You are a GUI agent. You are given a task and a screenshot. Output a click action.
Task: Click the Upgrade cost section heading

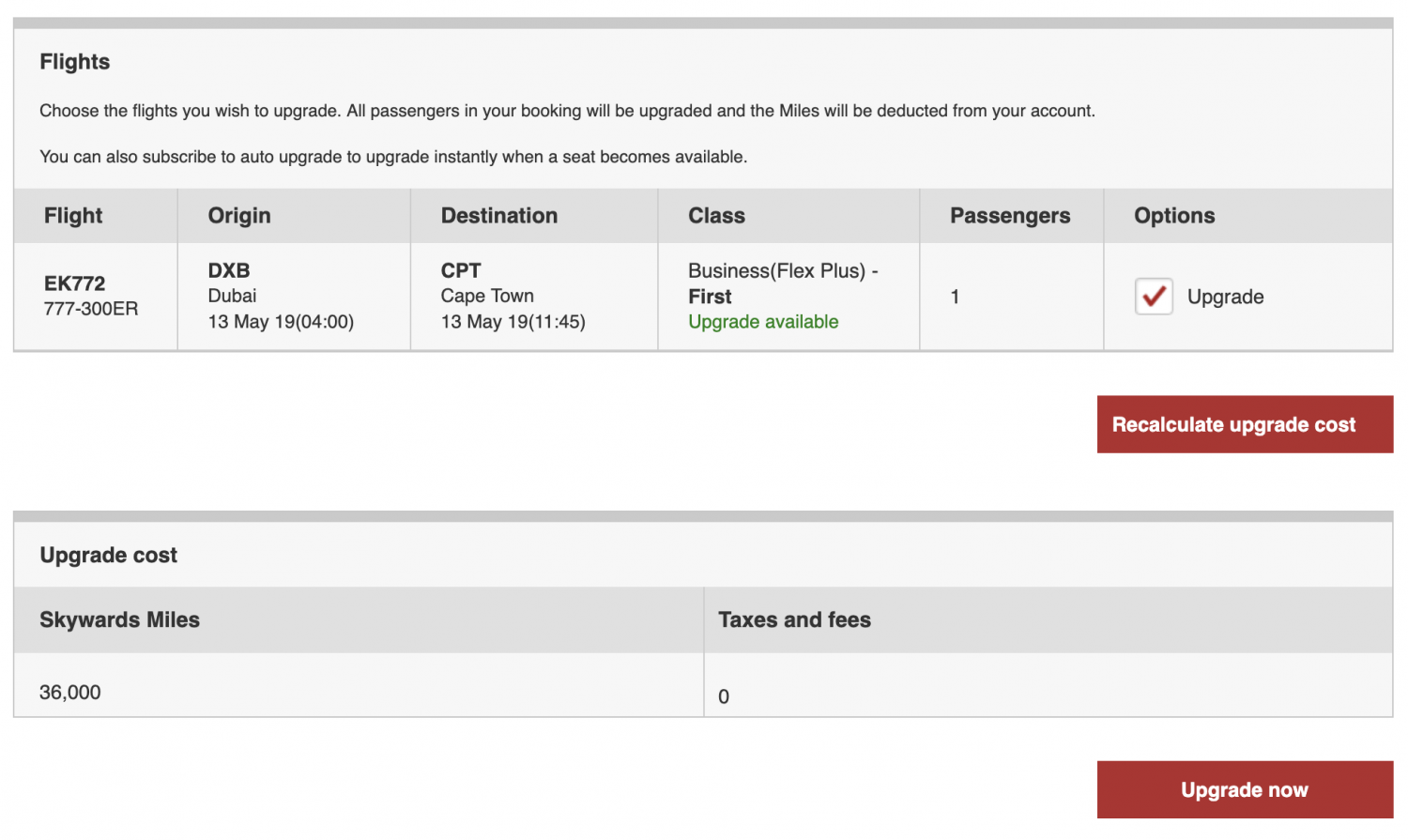[107, 555]
